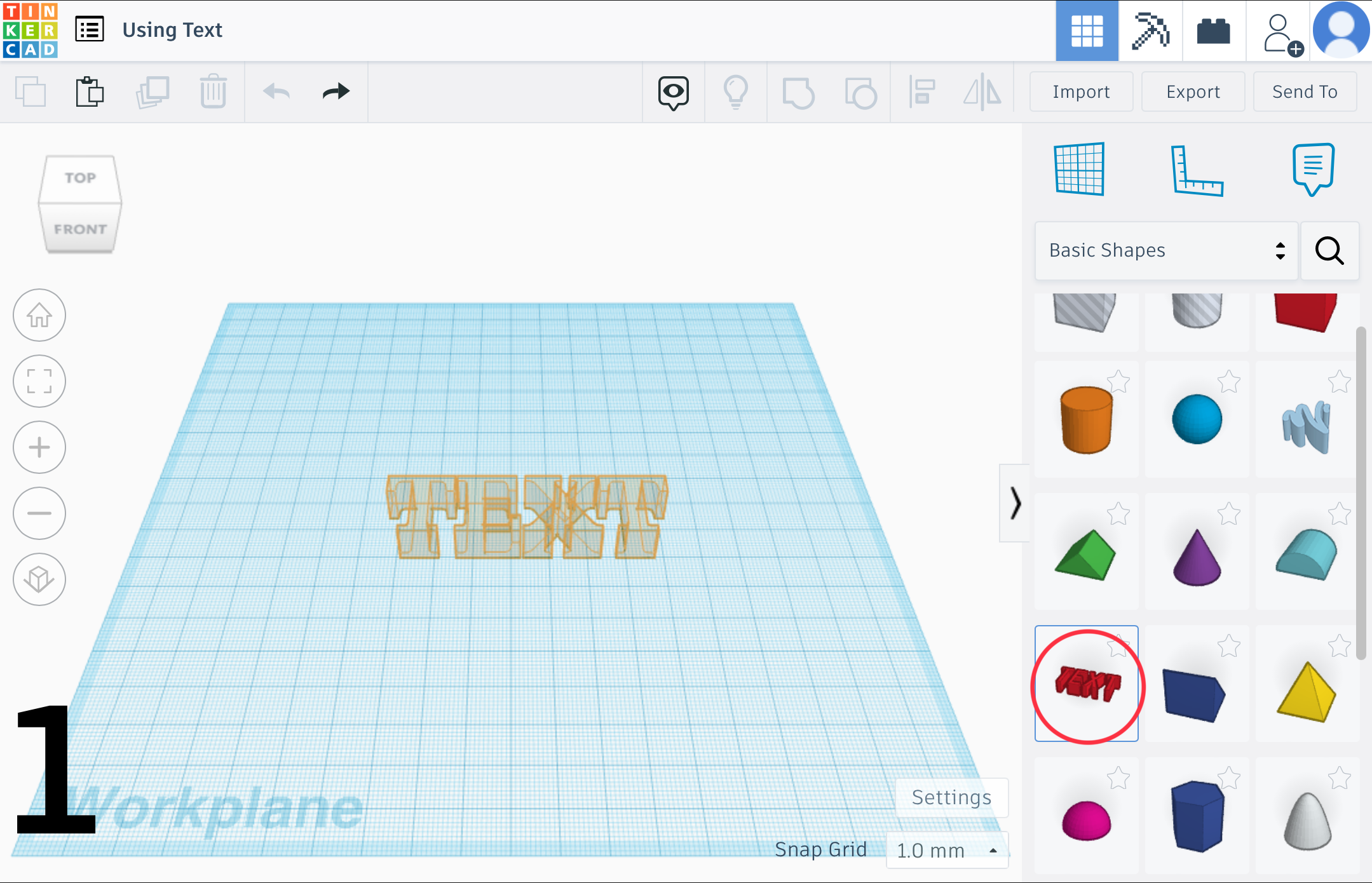Toggle the tips lightbulb

pos(735,91)
